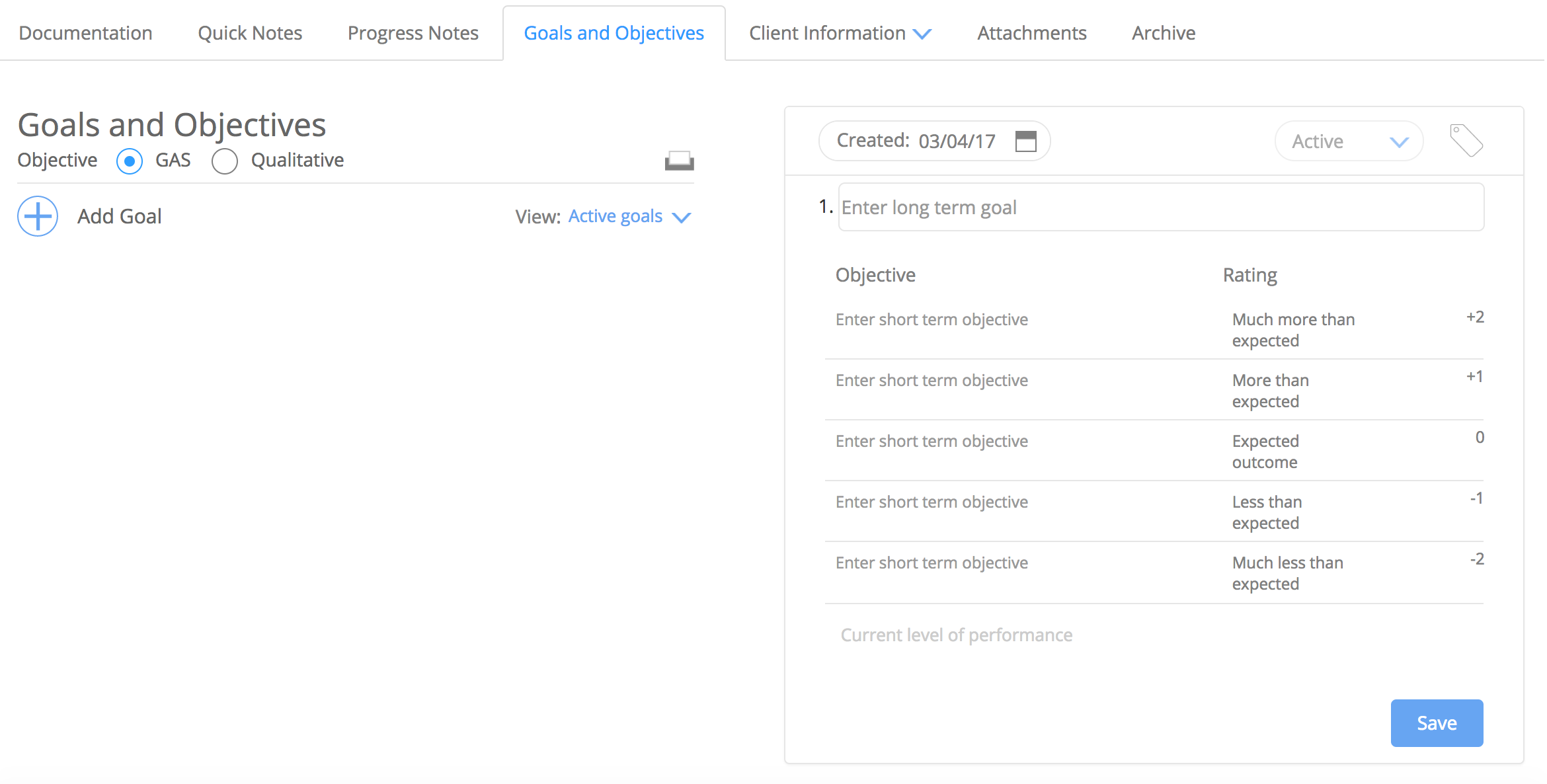Image resolution: width=1547 pixels, height=784 pixels.
Task: Click the tag icon next to Active
Action: coord(1466,140)
